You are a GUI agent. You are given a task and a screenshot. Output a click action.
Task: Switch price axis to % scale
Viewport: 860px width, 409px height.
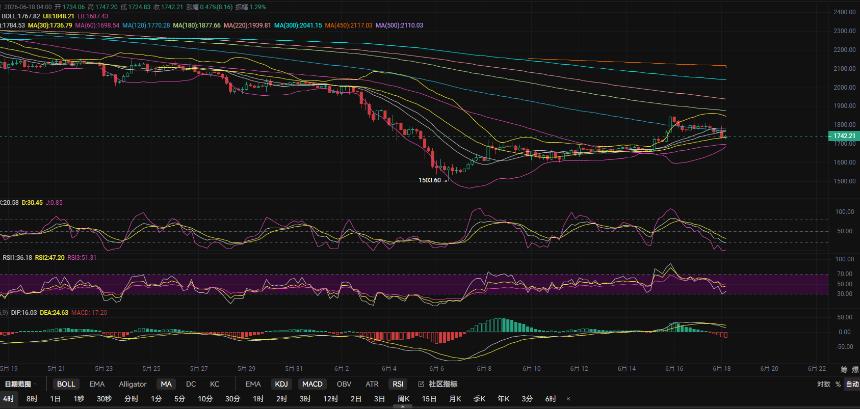click(x=838, y=384)
